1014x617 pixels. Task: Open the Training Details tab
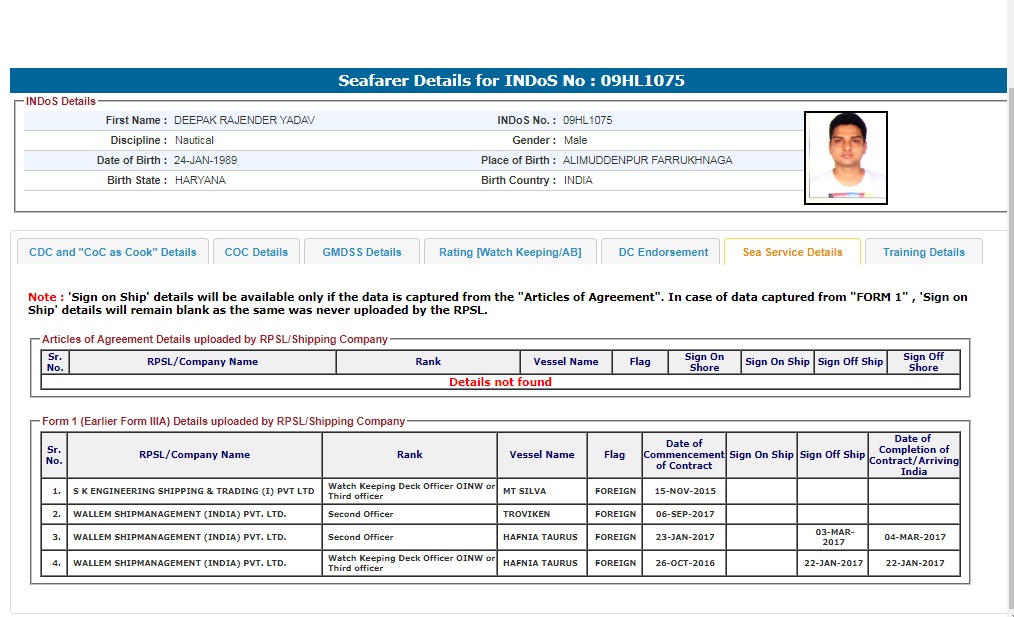point(923,252)
